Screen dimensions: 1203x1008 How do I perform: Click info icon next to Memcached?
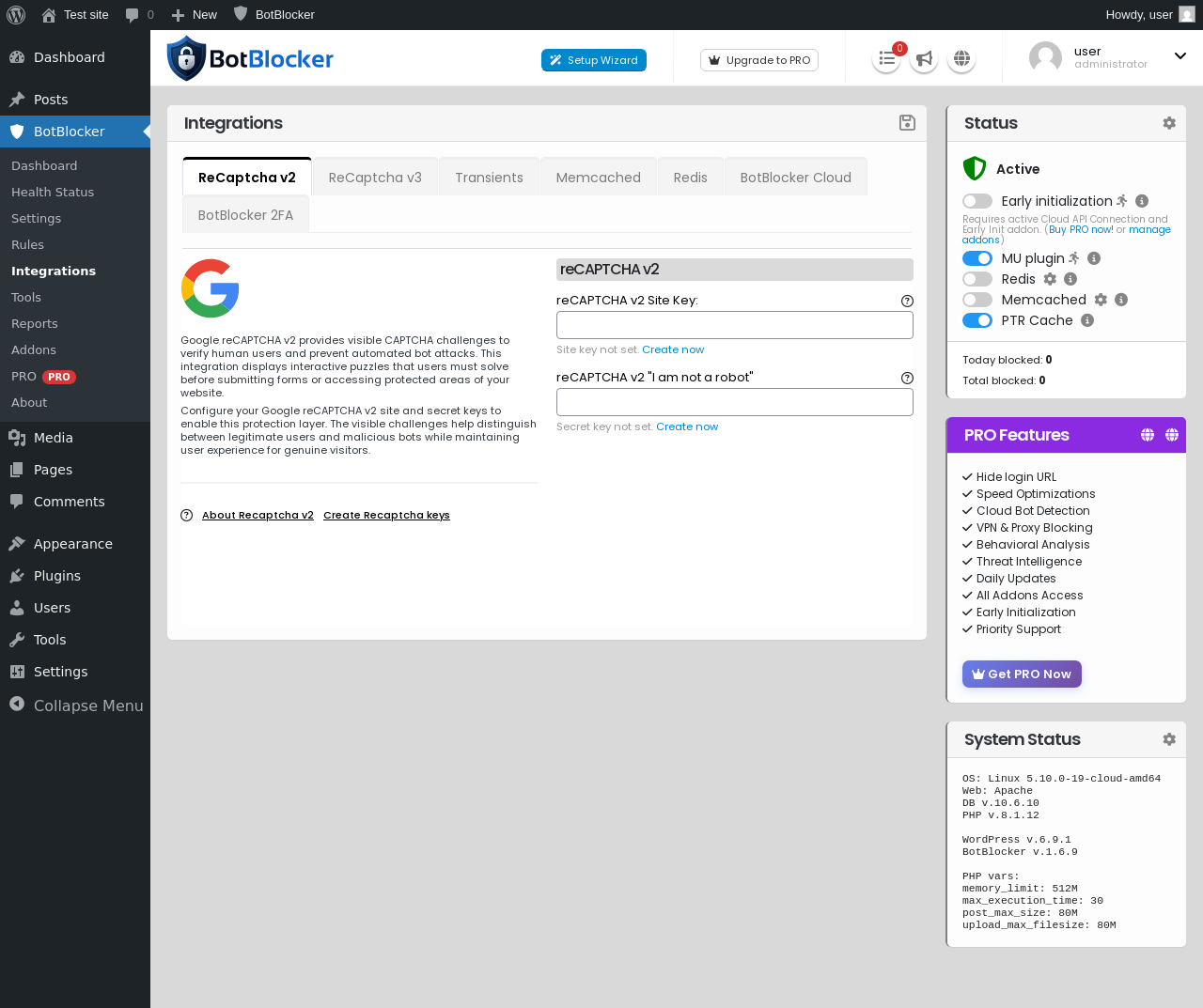(x=1121, y=300)
